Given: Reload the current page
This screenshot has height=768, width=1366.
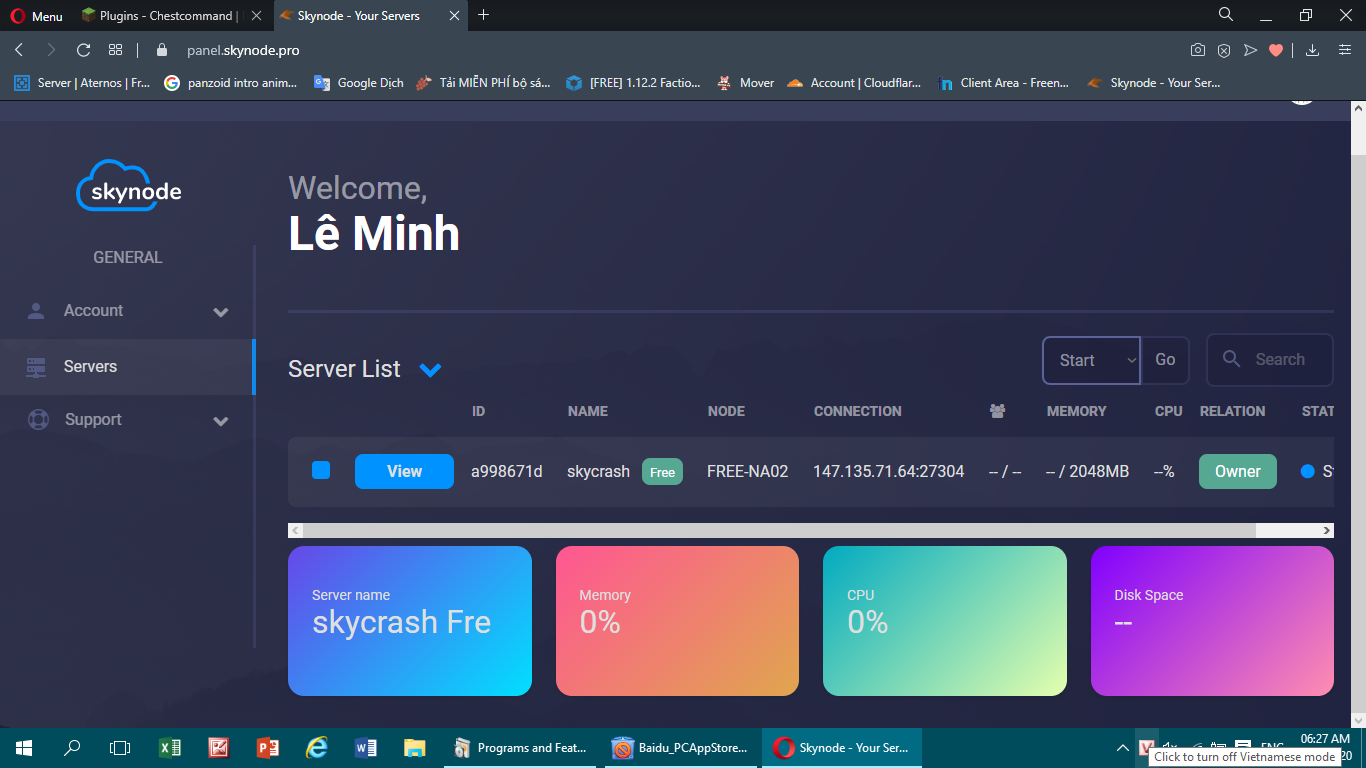Looking at the screenshot, I should coord(84,50).
